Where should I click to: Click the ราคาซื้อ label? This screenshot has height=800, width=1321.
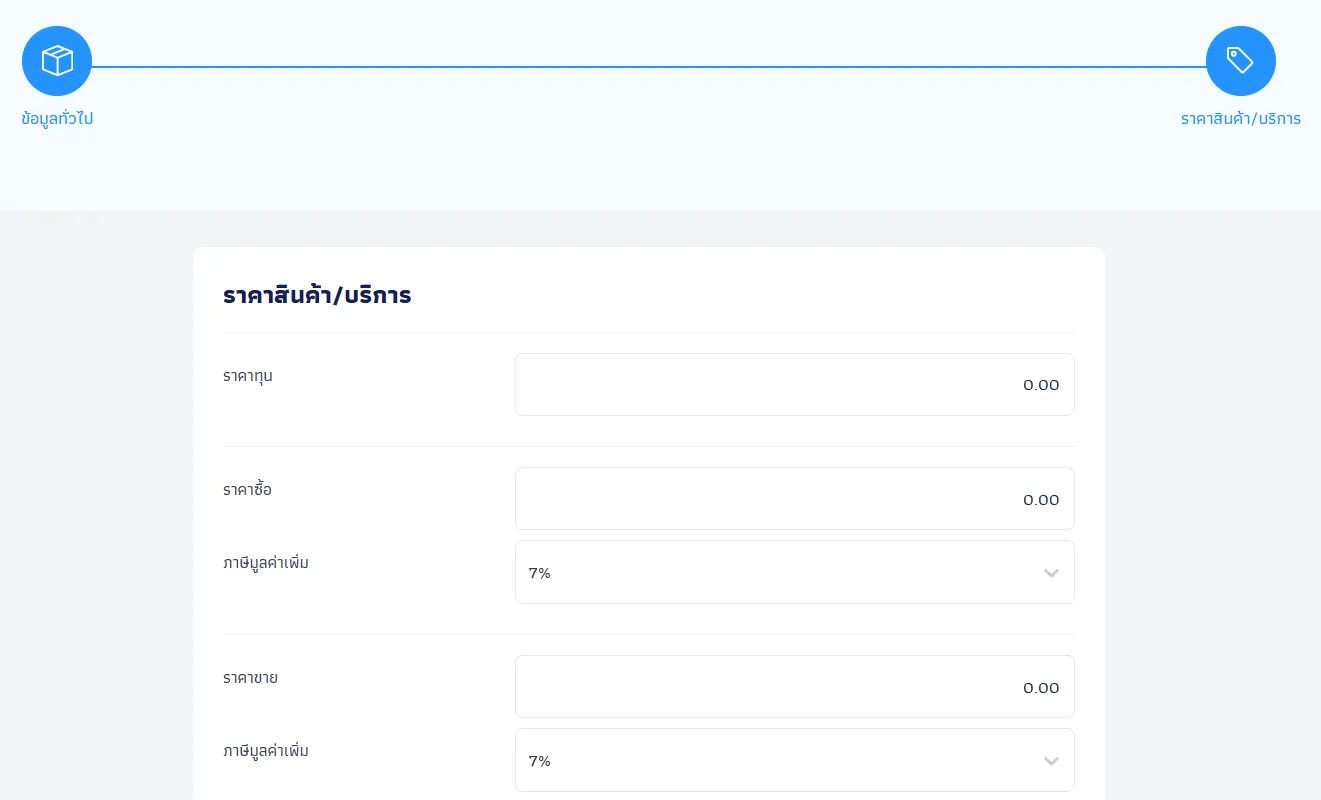(x=247, y=489)
